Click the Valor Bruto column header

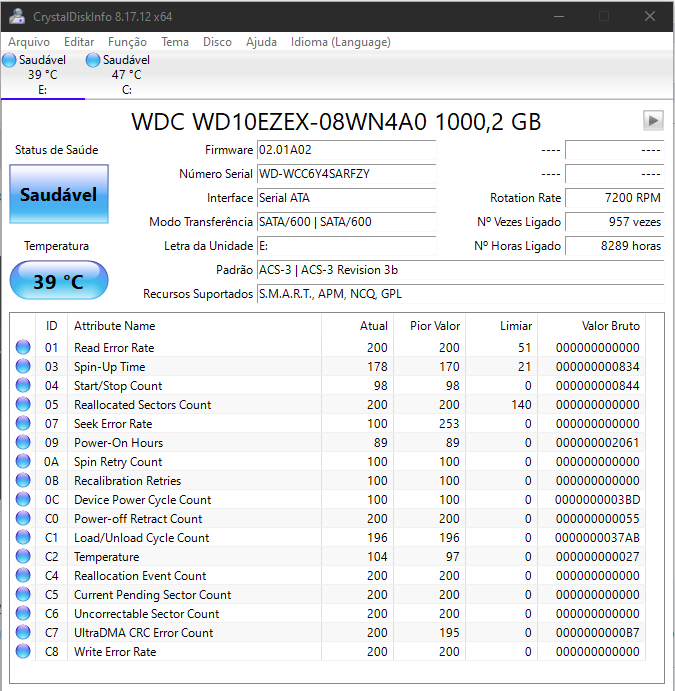point(592,326)
